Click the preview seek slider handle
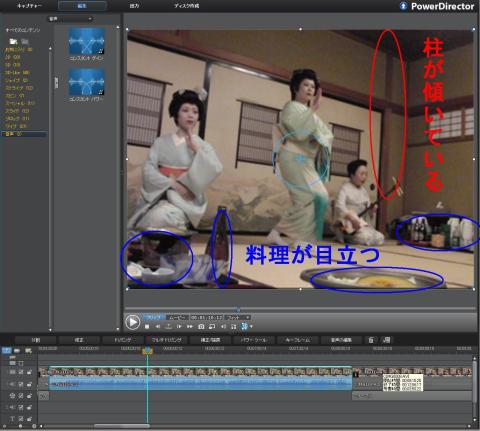 [238, 310]
